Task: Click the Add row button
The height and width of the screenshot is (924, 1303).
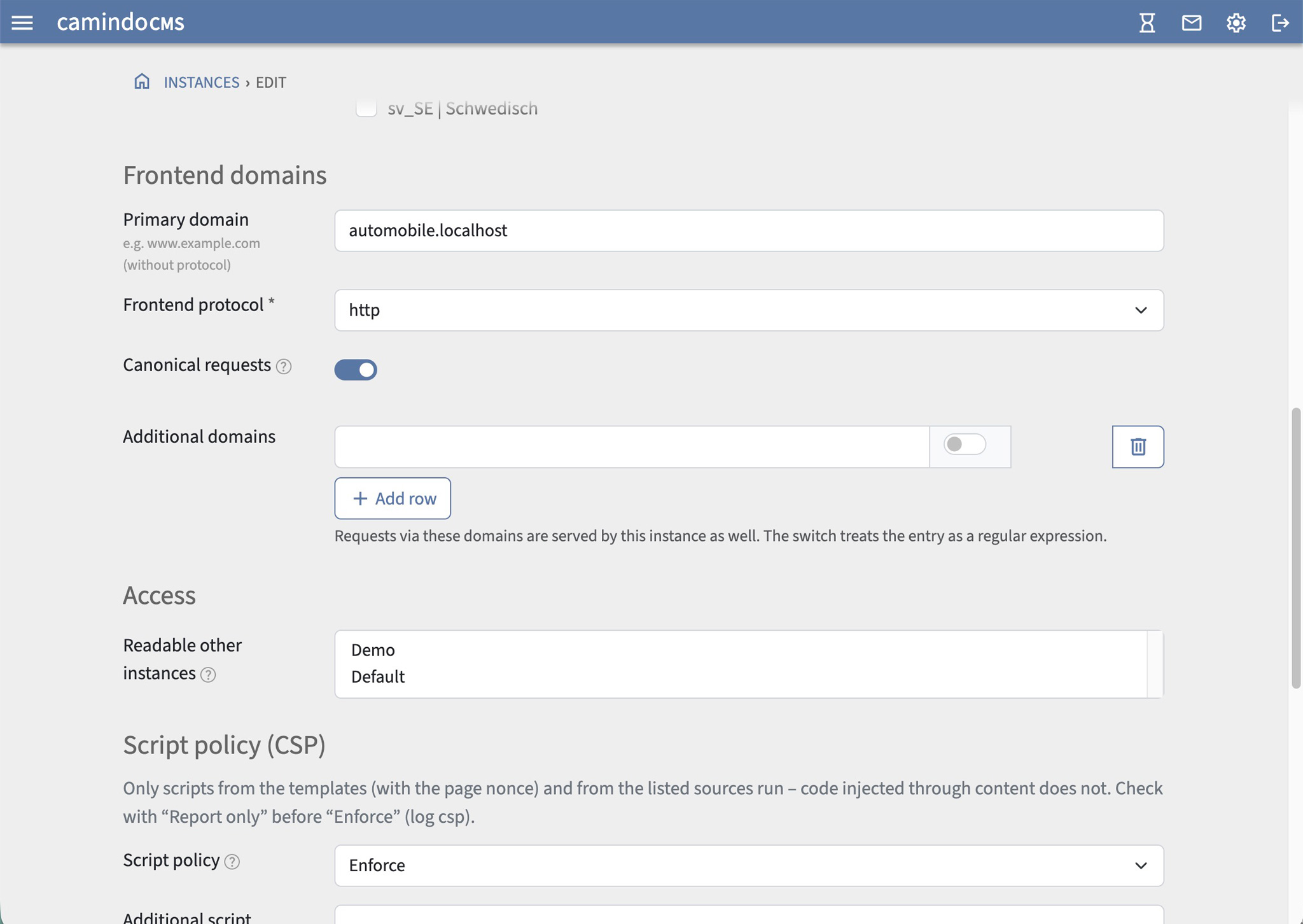Action: click(393, 498)
